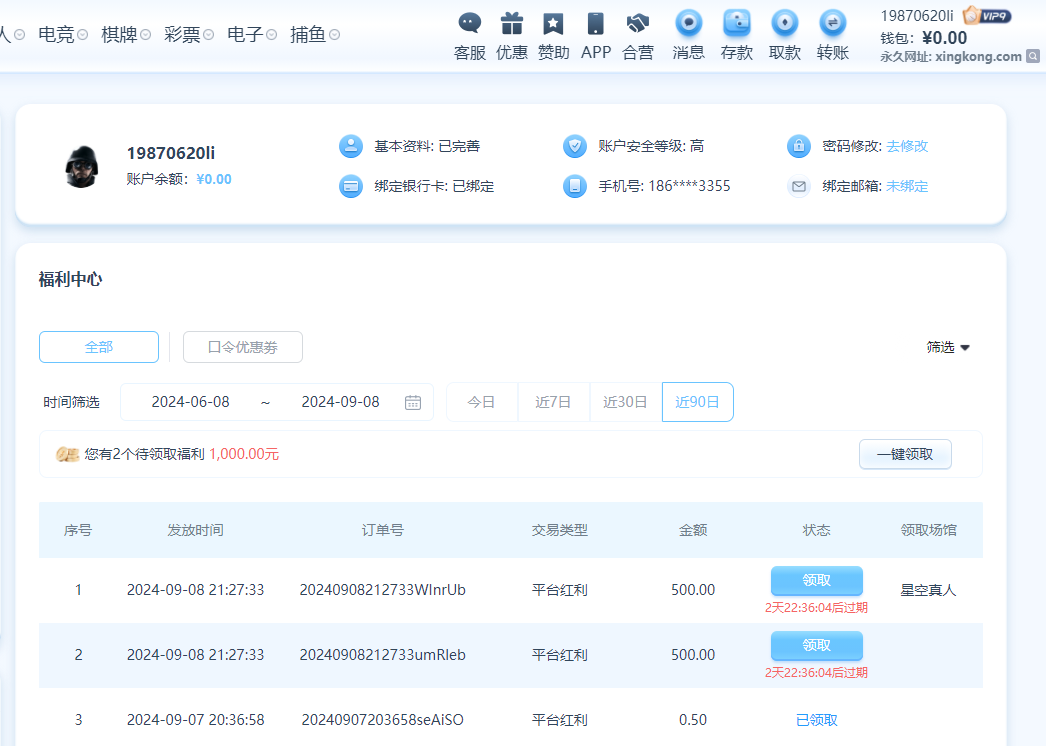Expand the 电竞 esports navigation menu
This screenshot has height=746, width=1046.
pyautogui.click(x=63, y=35)
